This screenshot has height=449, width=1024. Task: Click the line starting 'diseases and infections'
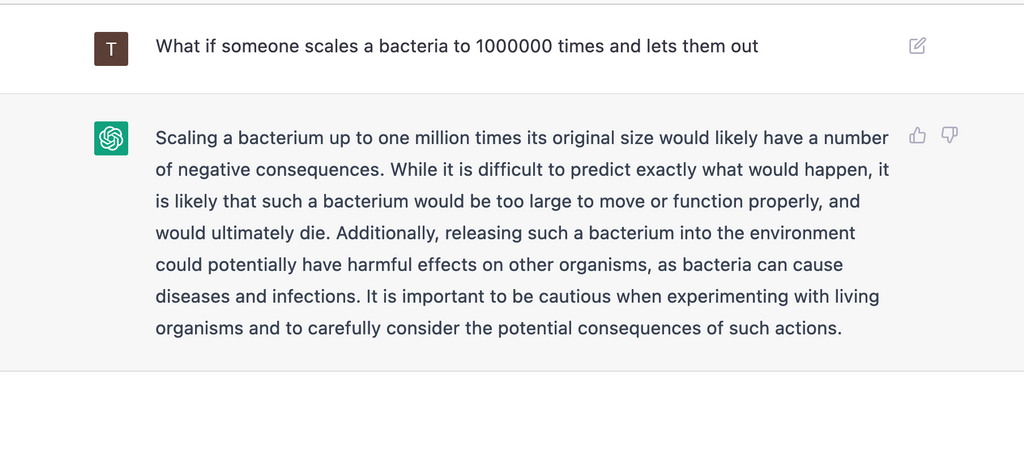pyautogui.click(x=517, y=296)
